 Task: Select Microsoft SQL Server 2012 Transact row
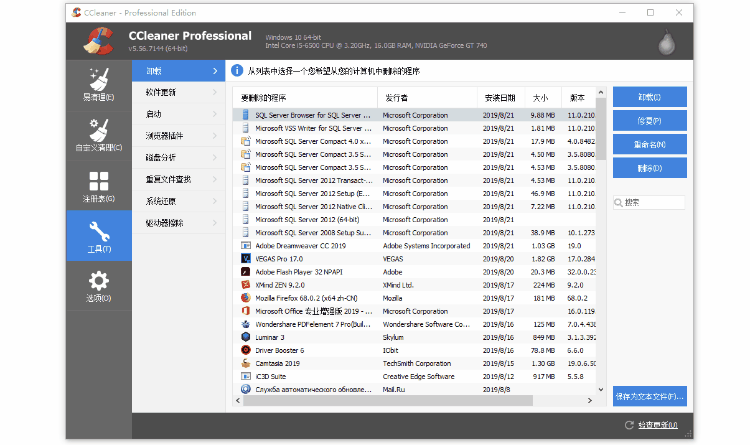(414, 180)
